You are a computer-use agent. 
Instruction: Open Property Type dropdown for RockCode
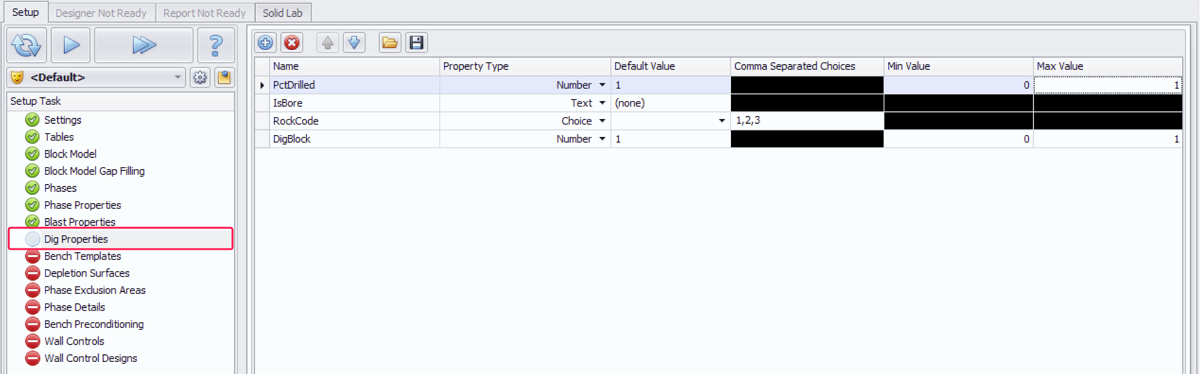(602, 121)
